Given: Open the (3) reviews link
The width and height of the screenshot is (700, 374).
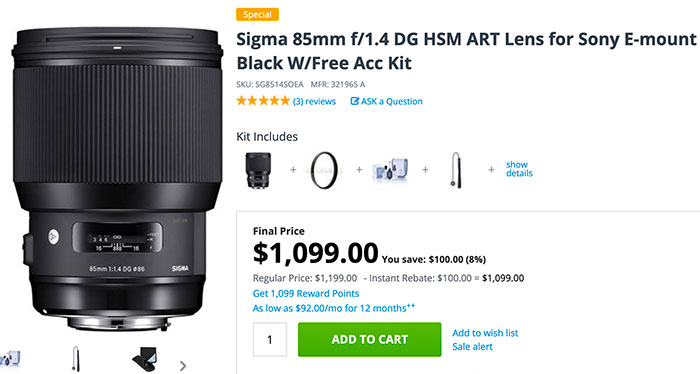Looking at the screenshot, I should [314, 101].
